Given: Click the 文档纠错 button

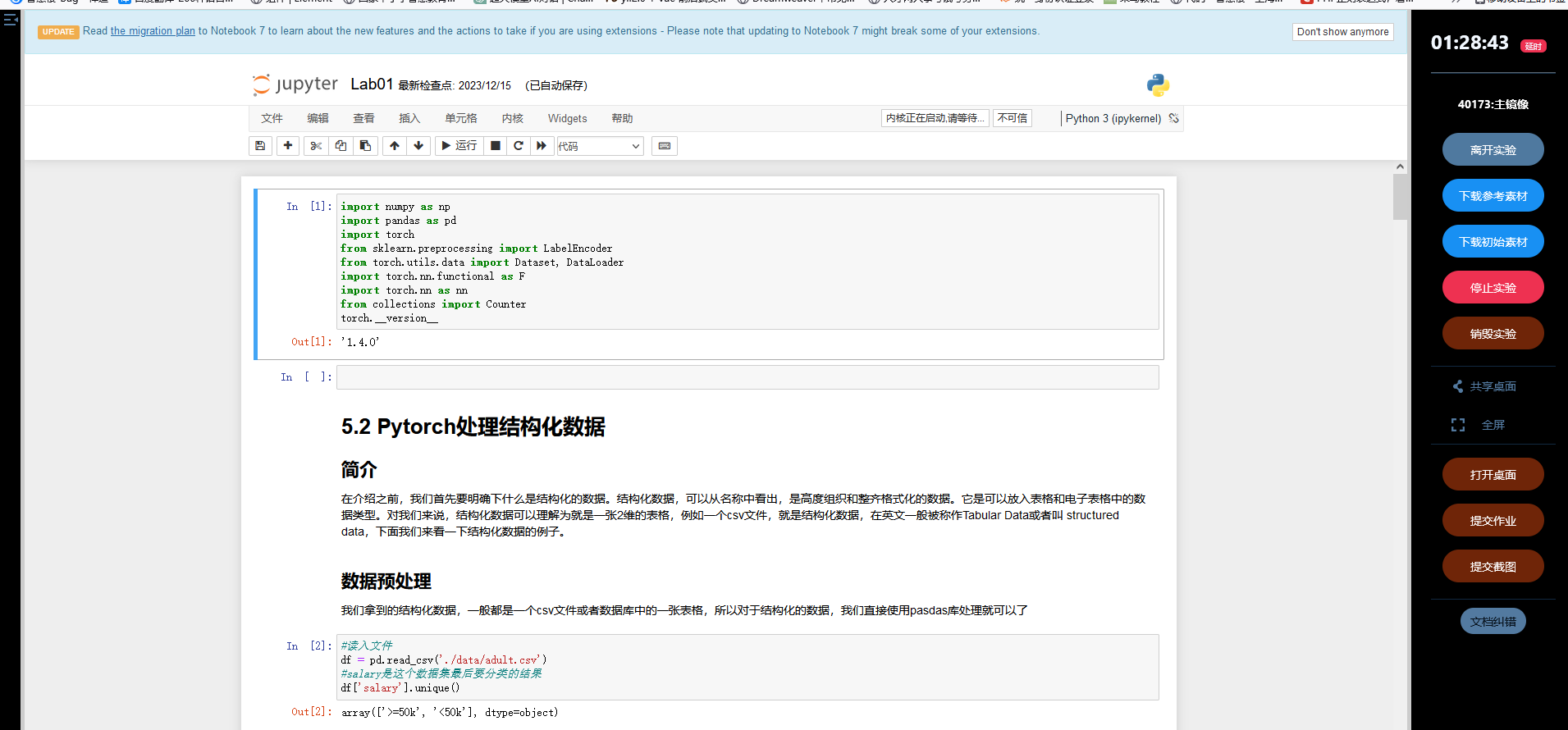Looking at the screenshot, I should tap(1493, 622).
